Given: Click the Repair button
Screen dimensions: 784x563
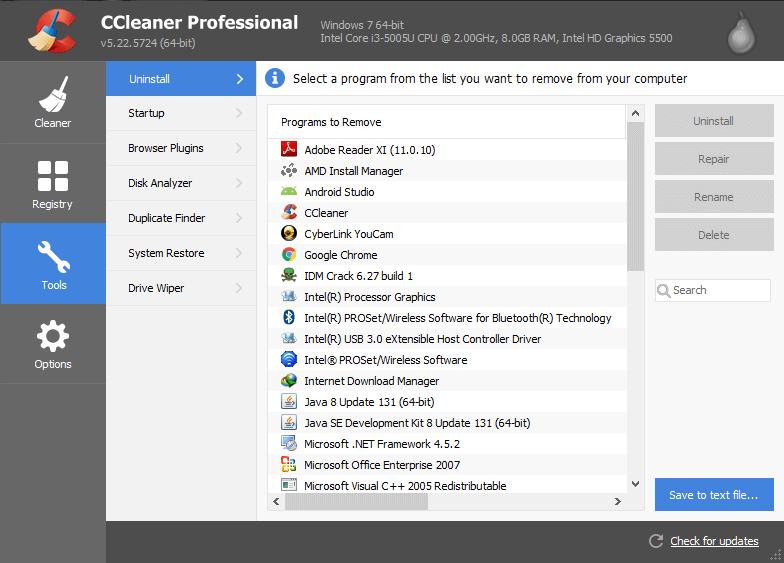Looking at the screenshot, I should (x=714, y=158).
